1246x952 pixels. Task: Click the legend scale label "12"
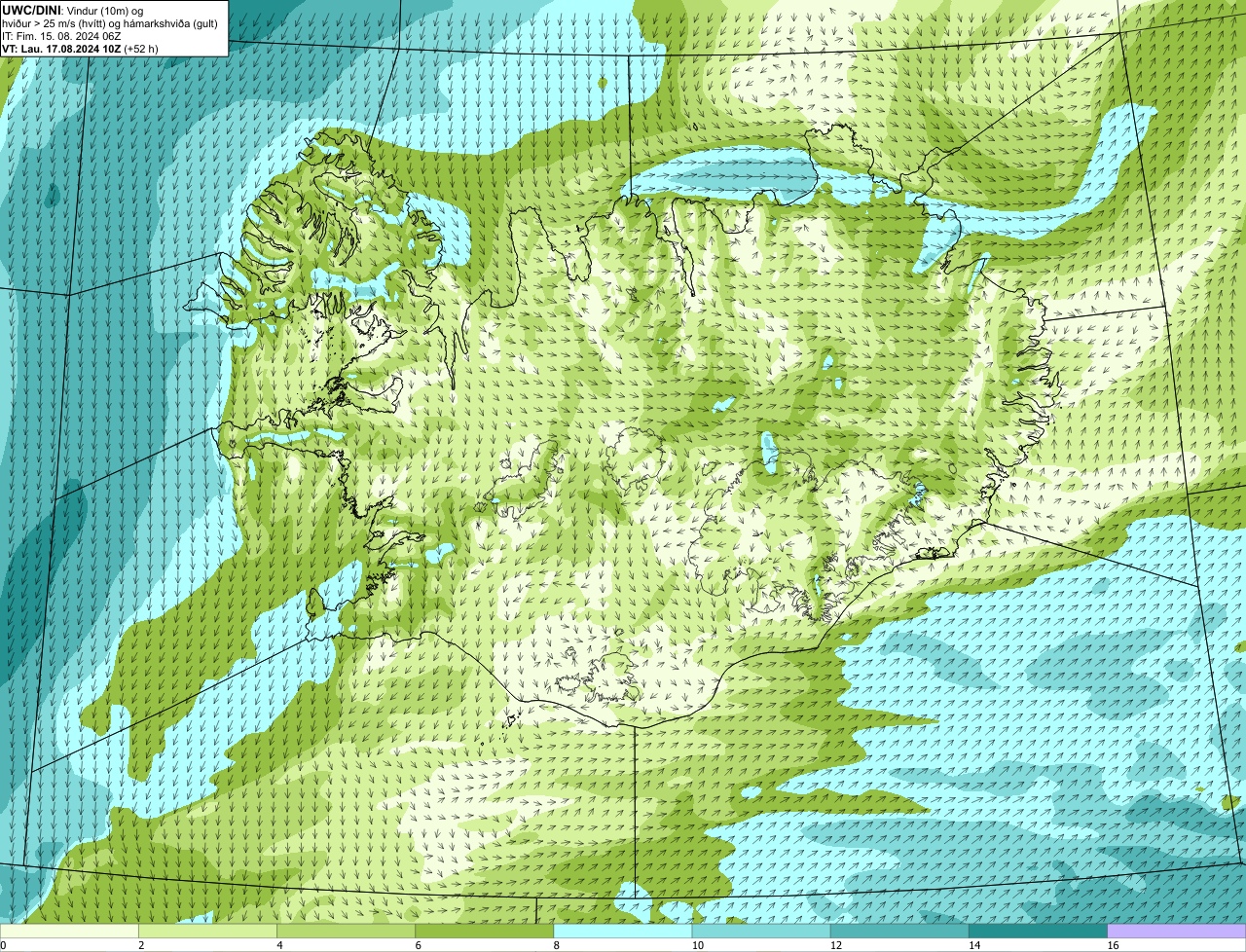point(836,945)
